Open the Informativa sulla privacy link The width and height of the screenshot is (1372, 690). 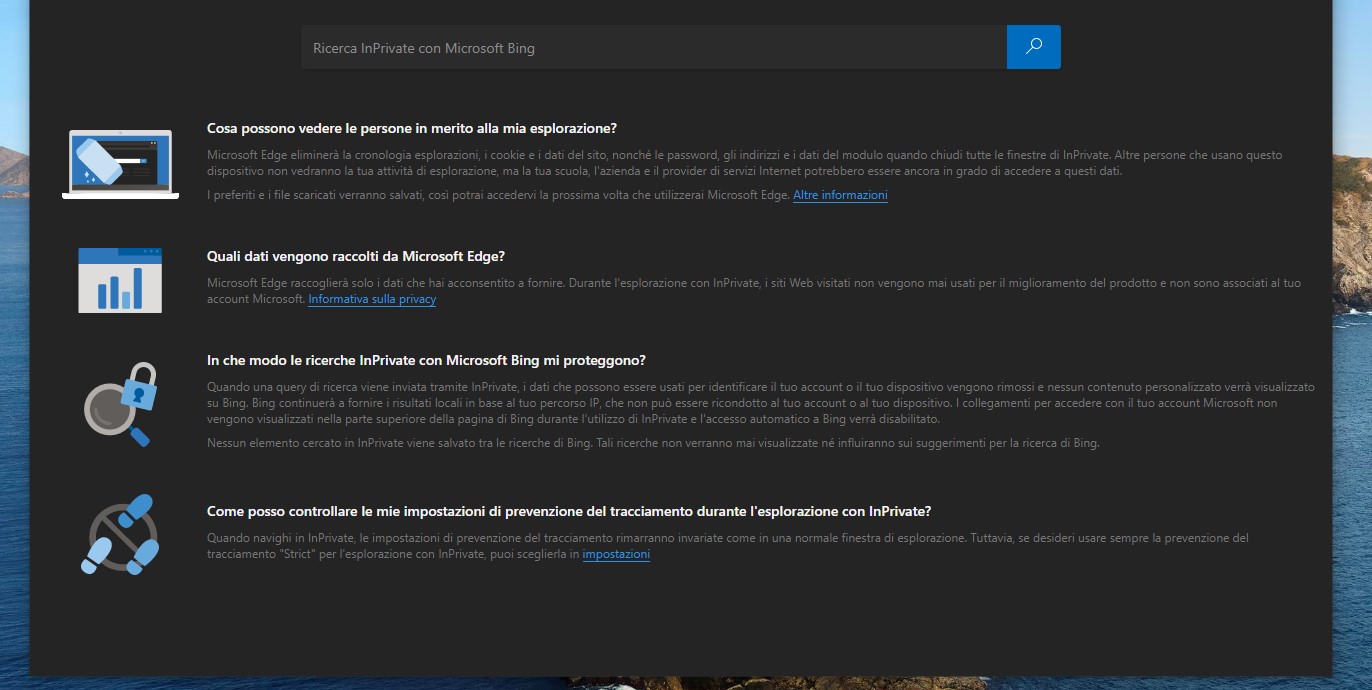pos(372,299)
